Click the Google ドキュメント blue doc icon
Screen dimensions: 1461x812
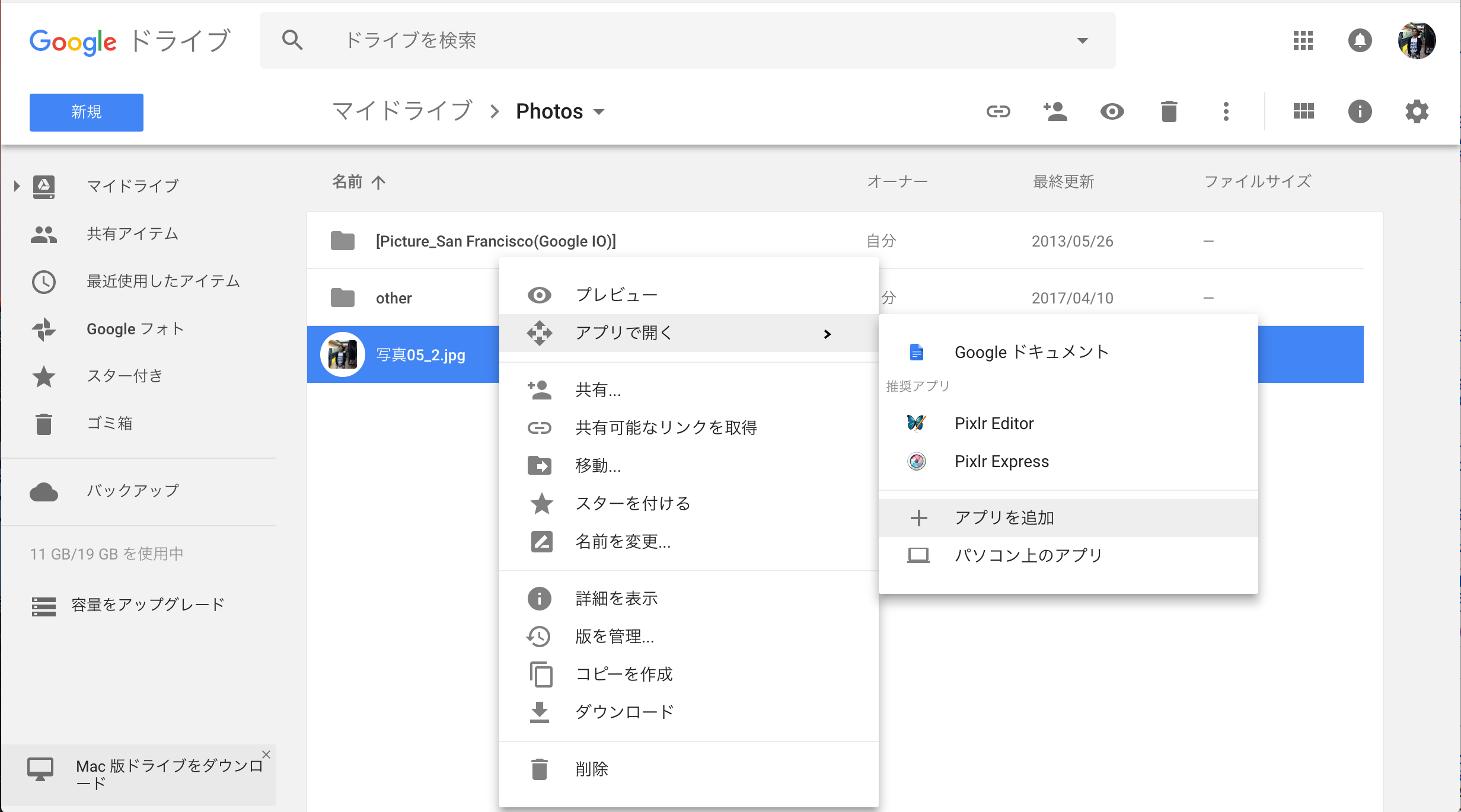pos(917,352)
